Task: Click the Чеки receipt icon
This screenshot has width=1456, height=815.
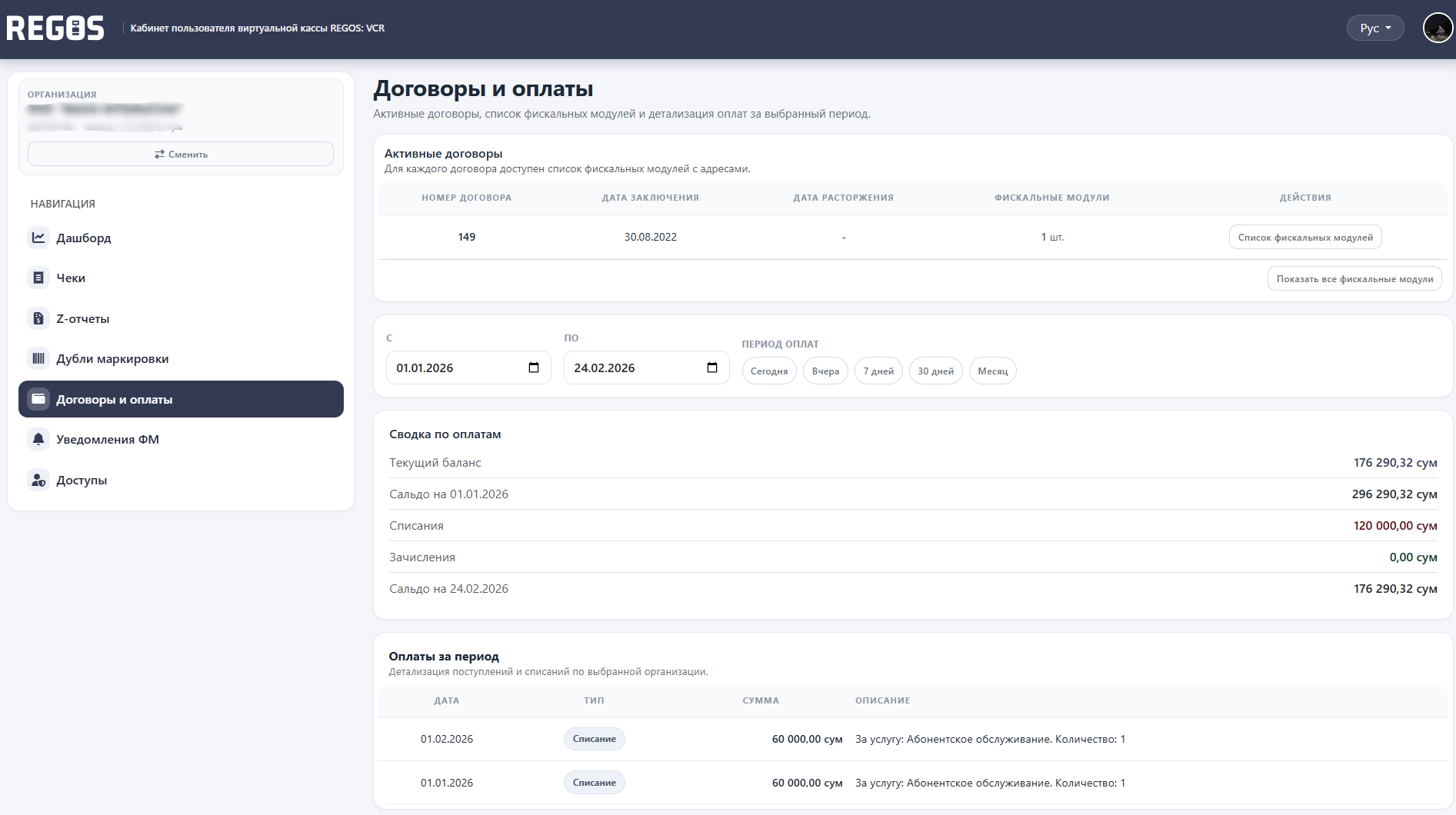Action: [38, 278]
